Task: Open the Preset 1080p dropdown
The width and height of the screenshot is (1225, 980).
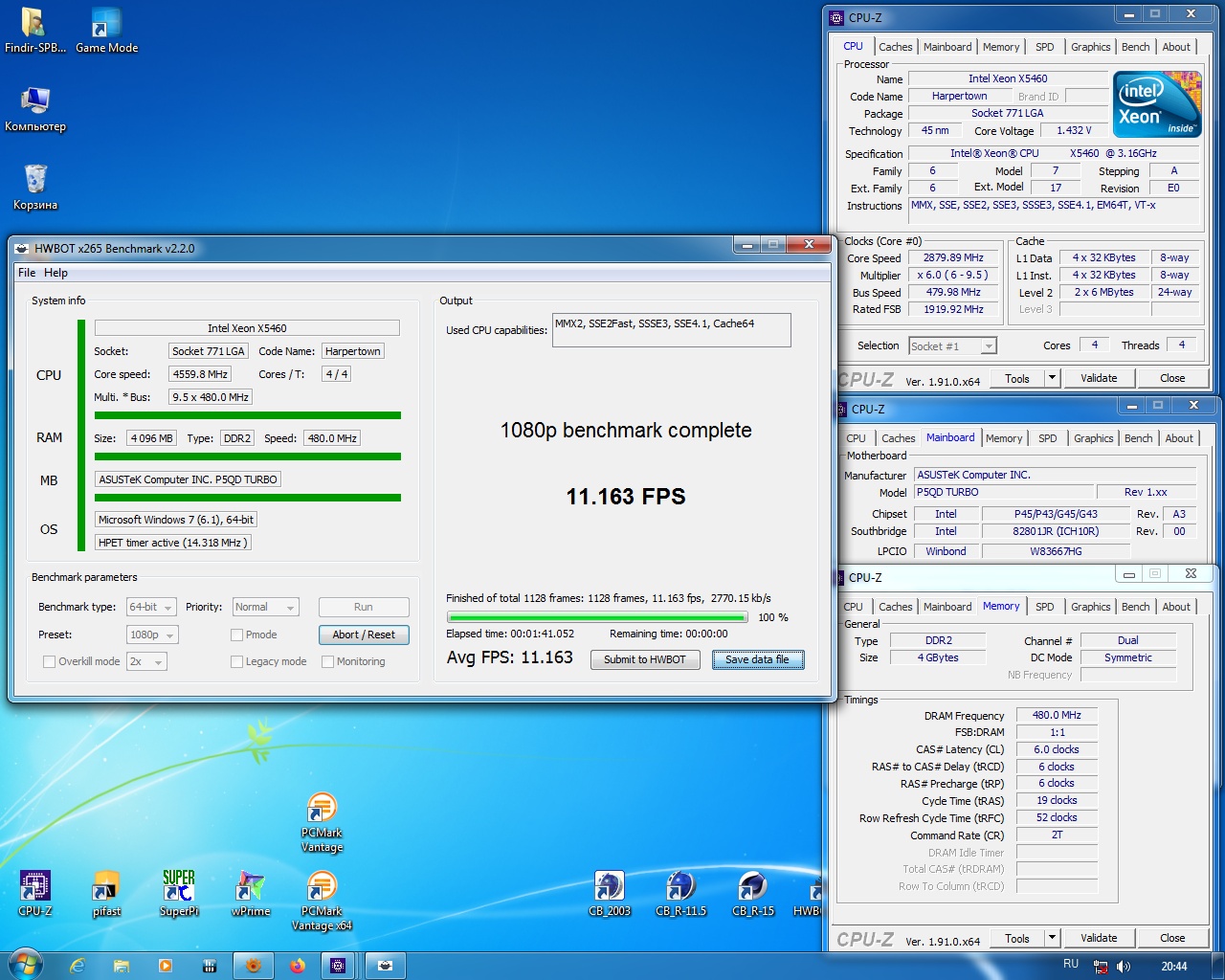Action: coord(152,635)
